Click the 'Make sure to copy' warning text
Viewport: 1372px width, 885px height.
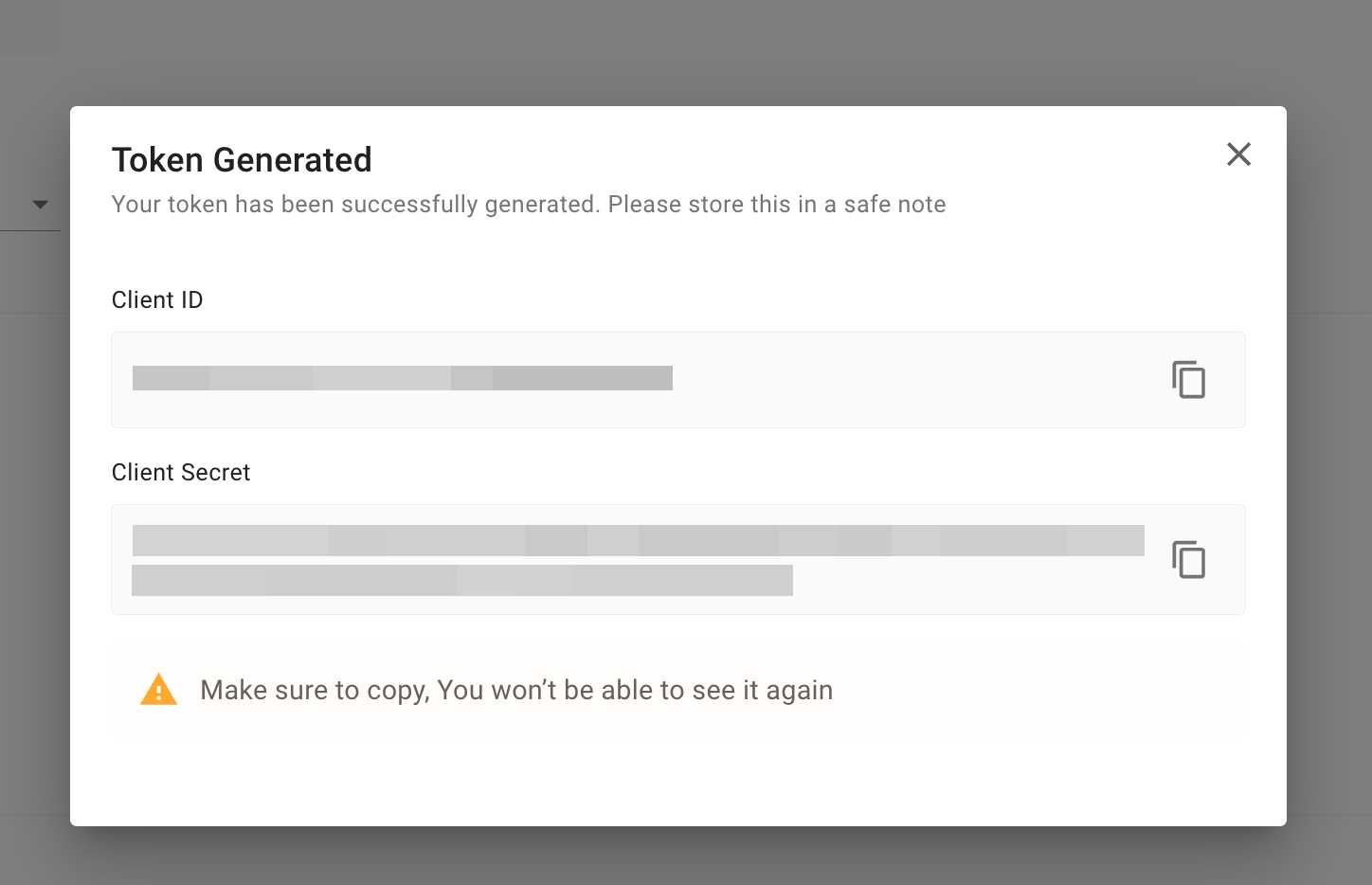click(516, 690)
